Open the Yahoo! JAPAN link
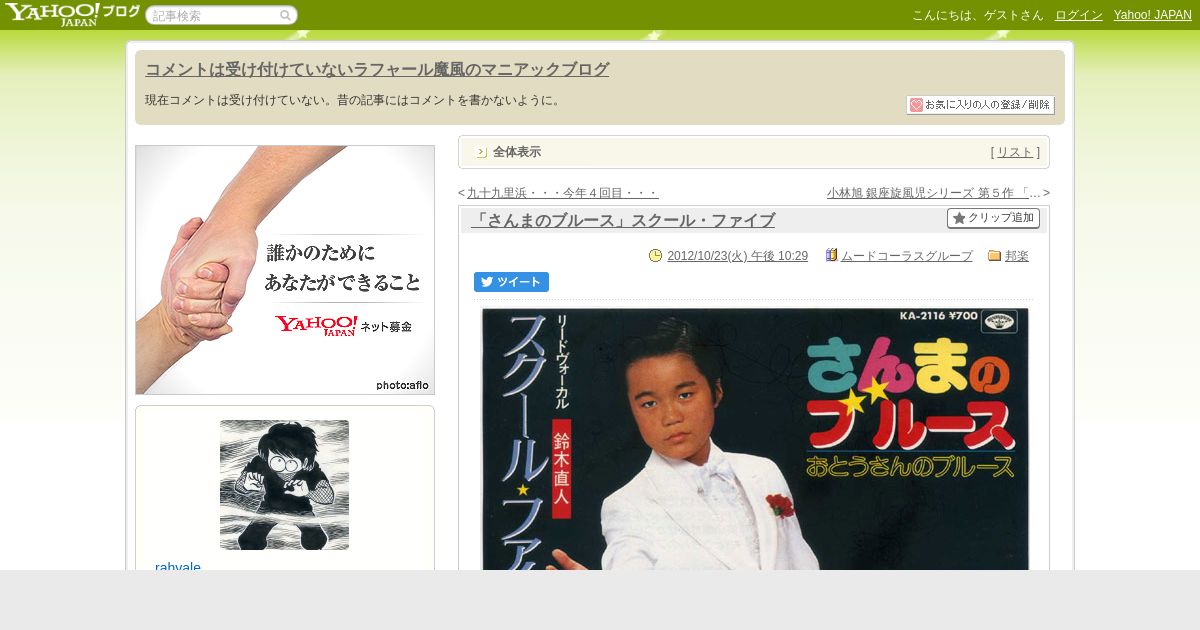The width and height of the screenshot is (1200, 630). pos(1152,15)
